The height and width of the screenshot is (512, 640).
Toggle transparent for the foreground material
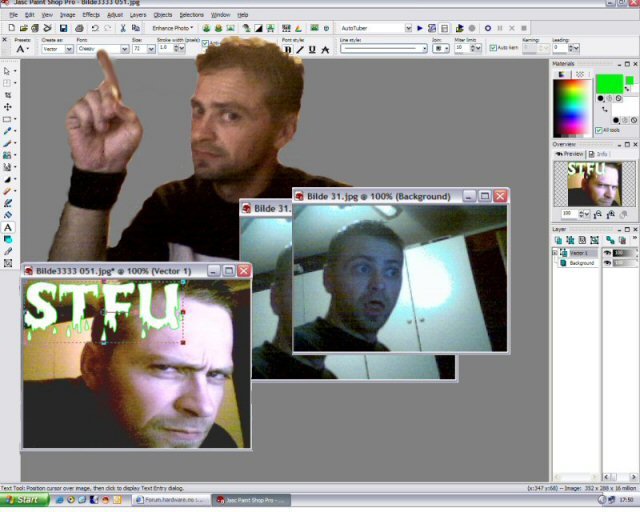[619, 98]
